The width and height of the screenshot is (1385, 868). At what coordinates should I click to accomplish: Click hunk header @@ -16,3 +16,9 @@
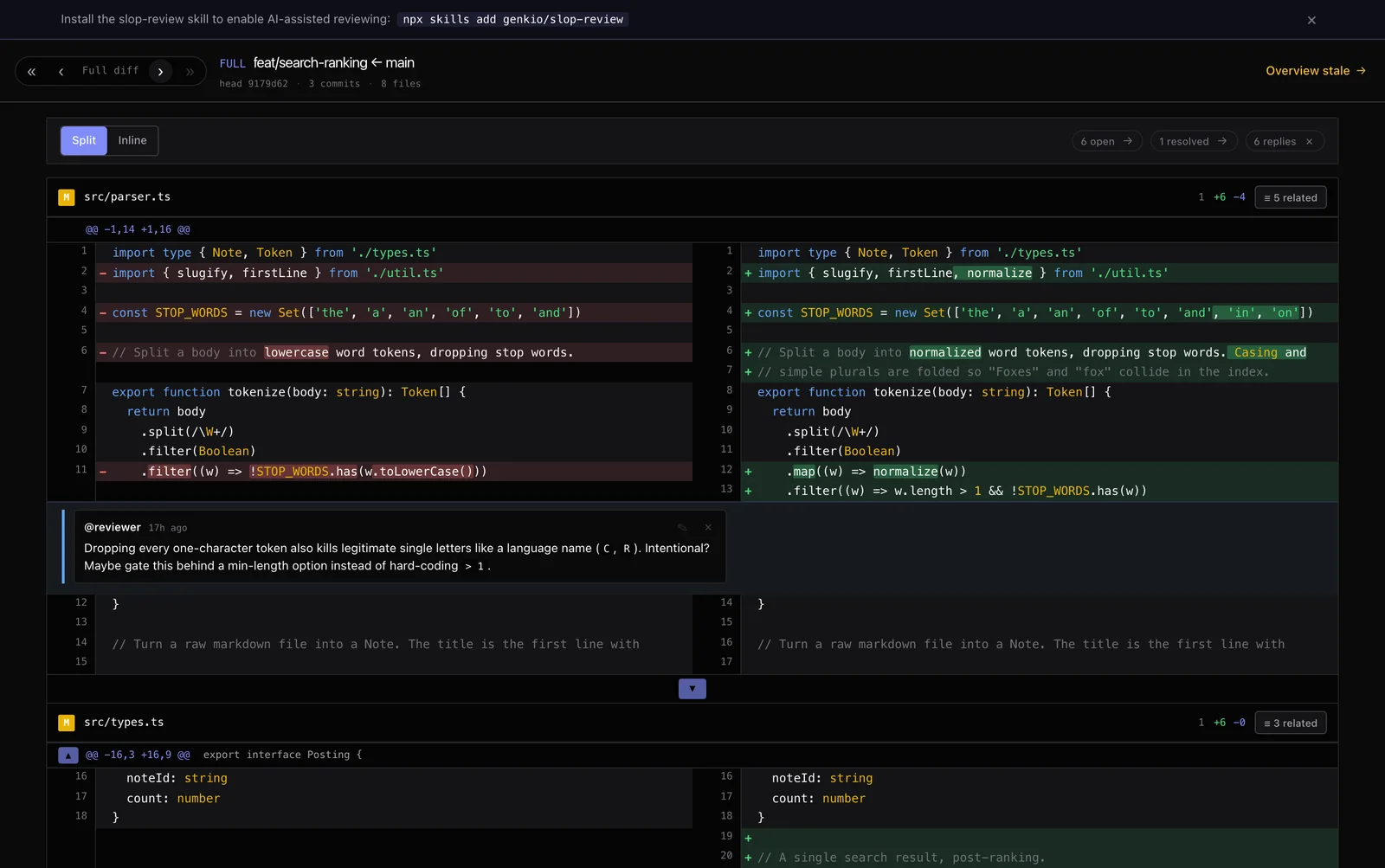pyautogui.click(x=138, y=755)
